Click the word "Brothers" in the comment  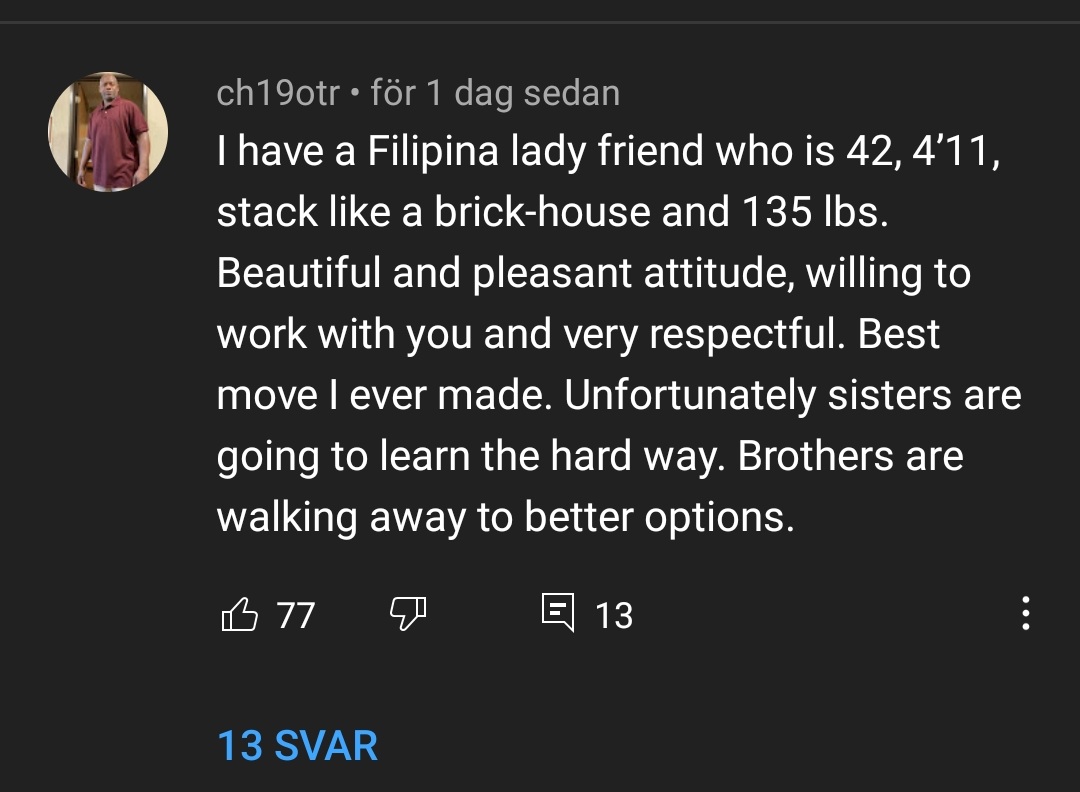tap(816, 456)
